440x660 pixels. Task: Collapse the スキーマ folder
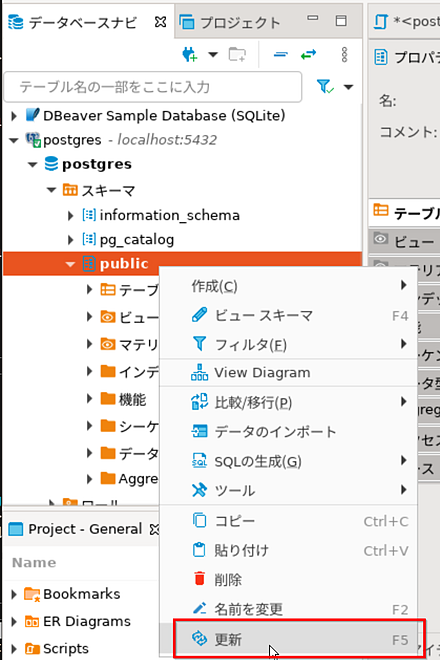click(x=51, y=190)
